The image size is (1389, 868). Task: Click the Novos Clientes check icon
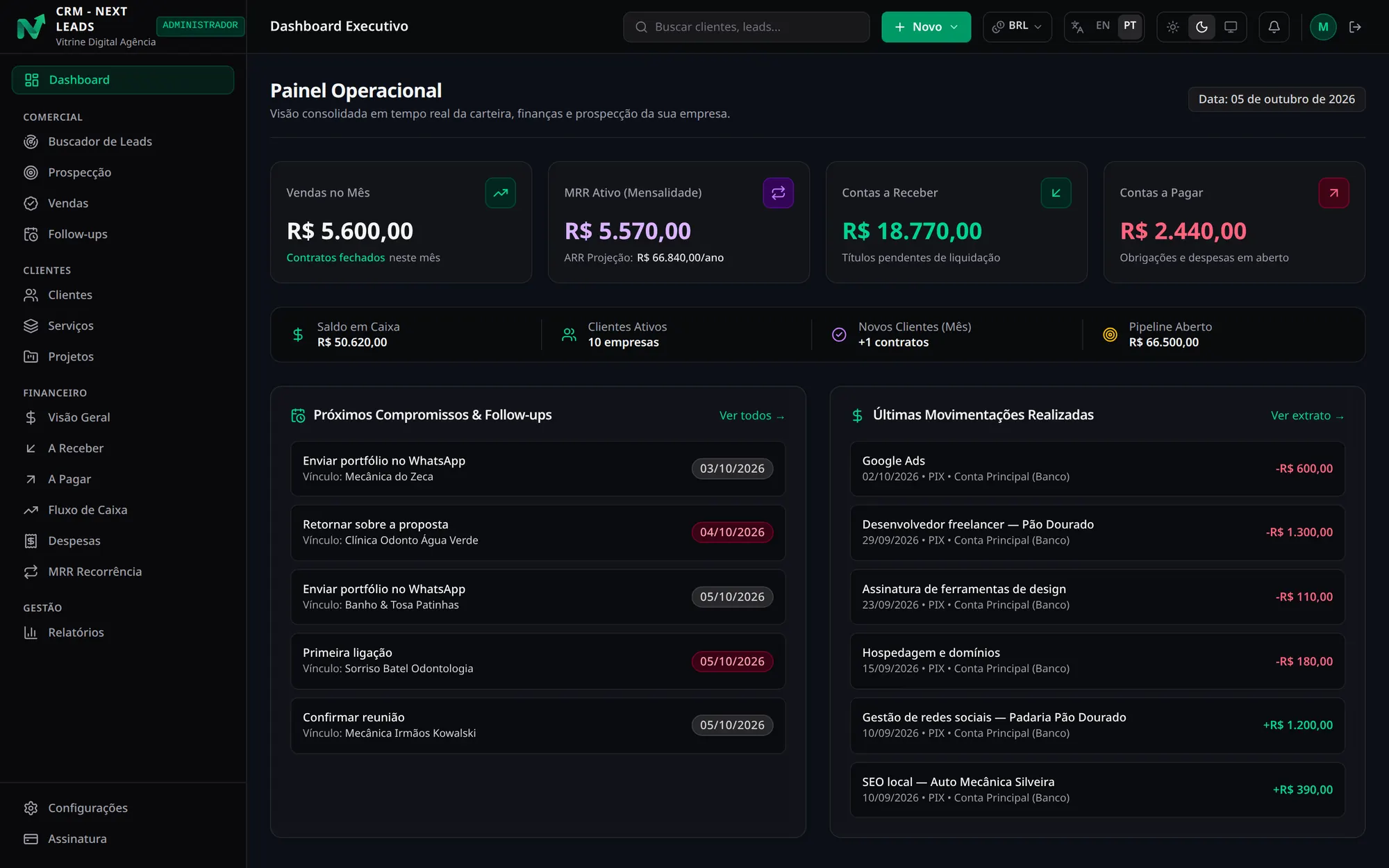point(839,335)
